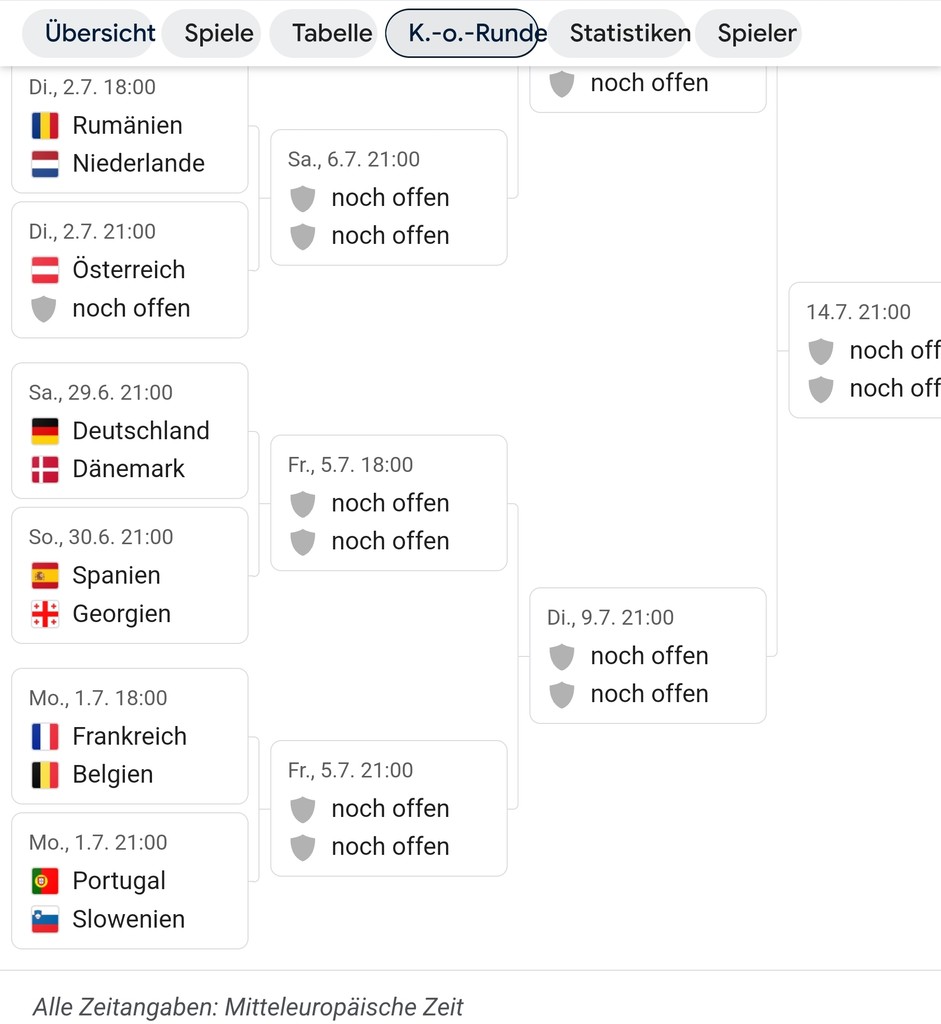
Task: Open the Frankreich vs Belgien match
Action: click(129, 736)
